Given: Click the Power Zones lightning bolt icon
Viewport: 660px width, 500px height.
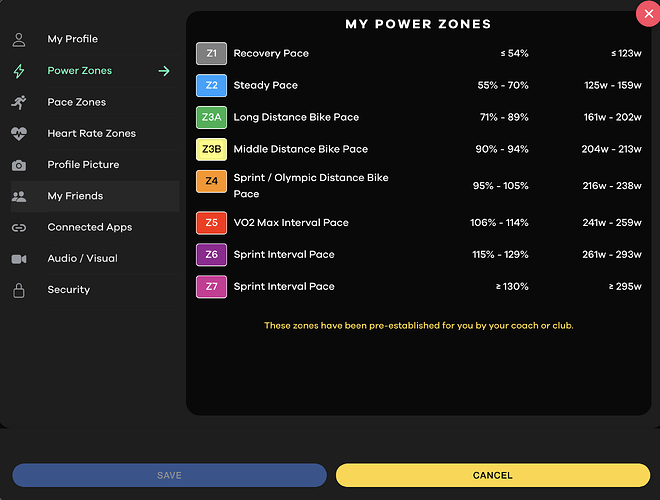Looking at the screenshot, I should coord(19,71).
